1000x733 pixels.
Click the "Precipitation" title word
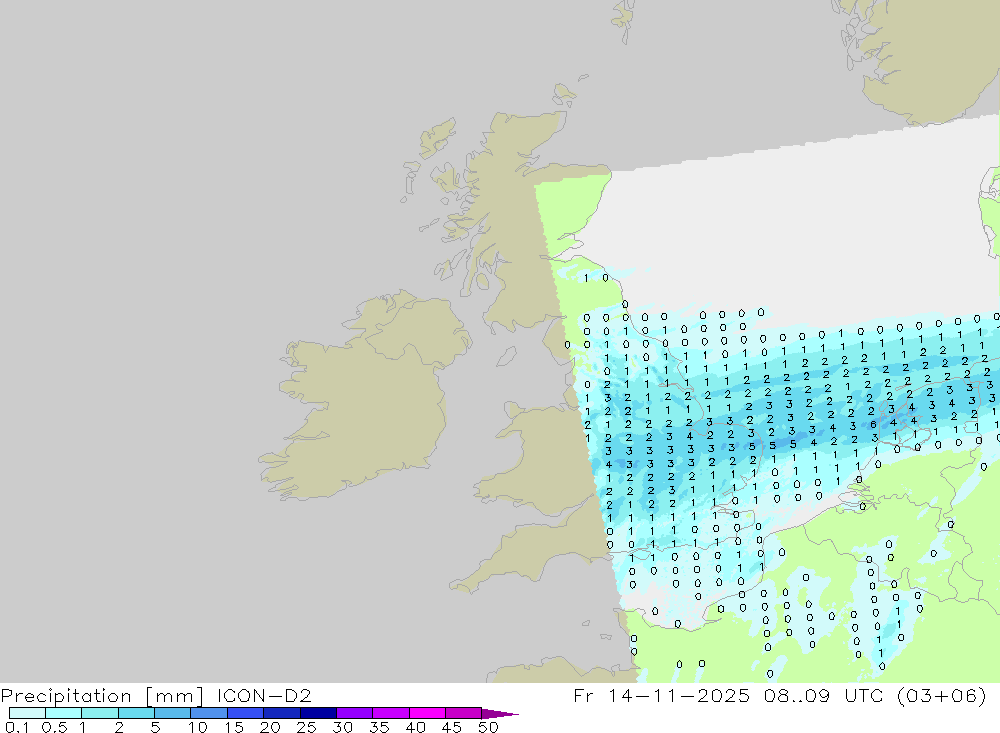[x=66, y=696]
